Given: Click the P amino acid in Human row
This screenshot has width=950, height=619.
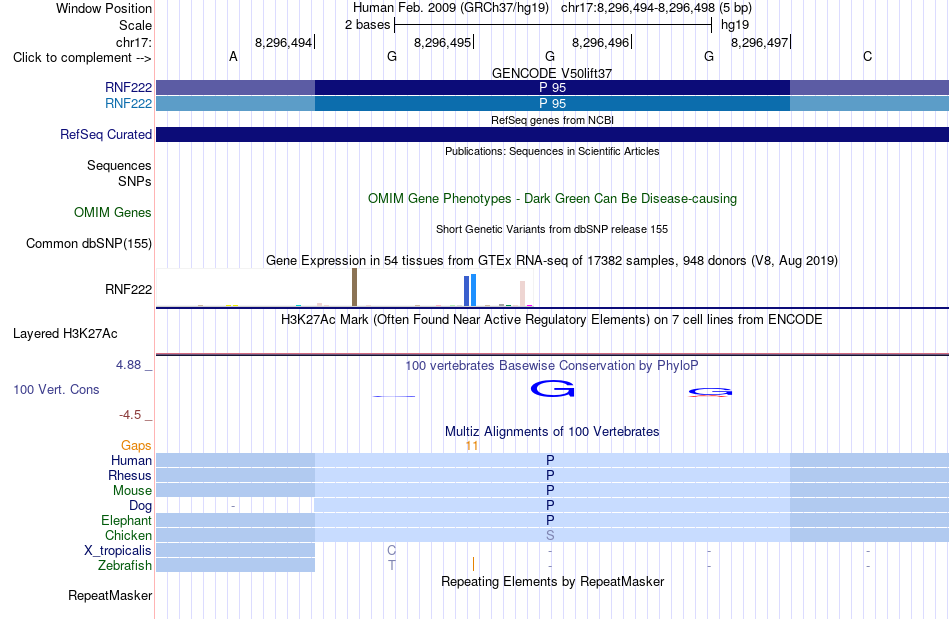Looking at the screenshot, I should click(x=550, y=460).
